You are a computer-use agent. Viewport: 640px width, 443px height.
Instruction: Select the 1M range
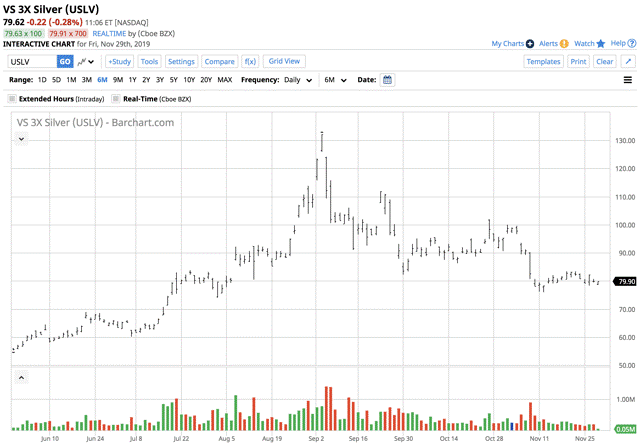coord(71,80)
